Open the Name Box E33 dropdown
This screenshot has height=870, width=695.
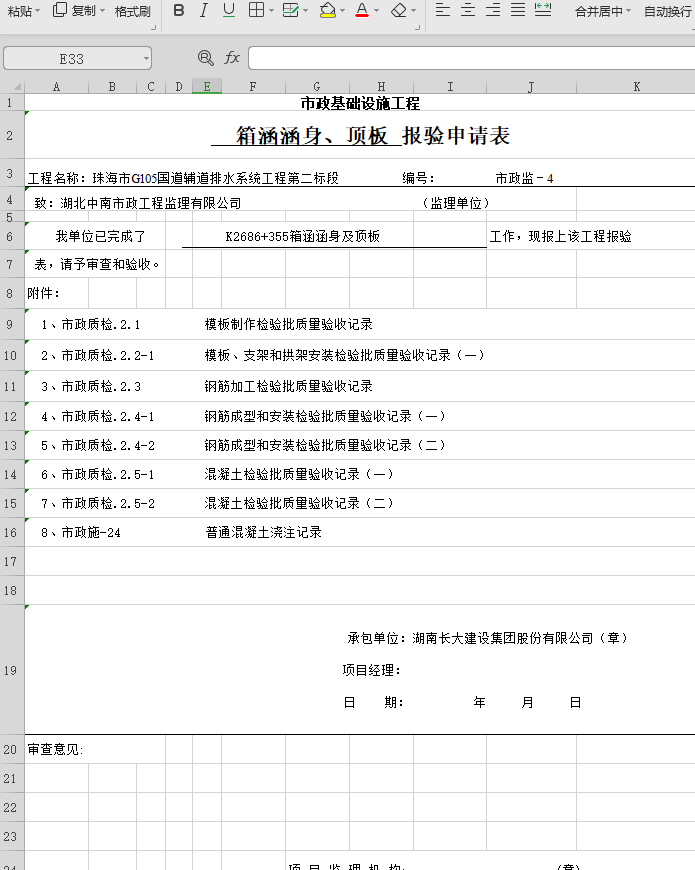coord(146,58)
